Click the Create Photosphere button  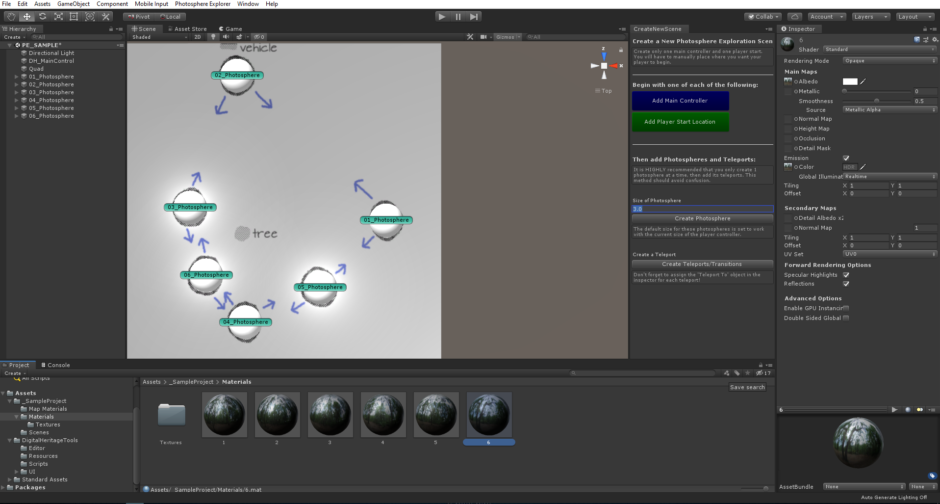click(x=702, y=218)
